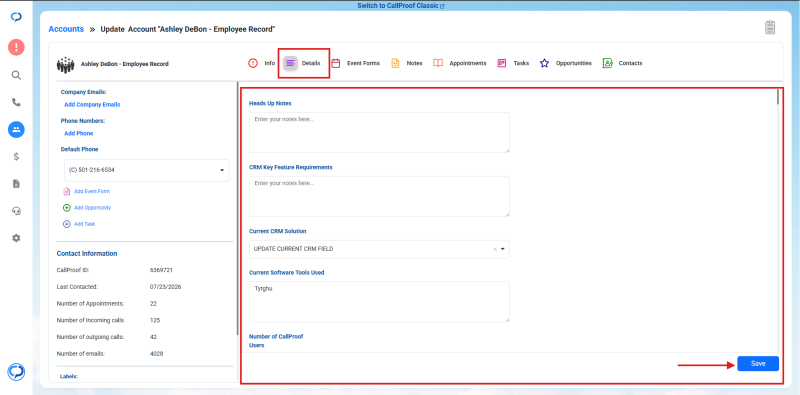The image size is (800, 395).
Task: Click the Add Opportunity plus icon
Action: [x=66, y=208]
